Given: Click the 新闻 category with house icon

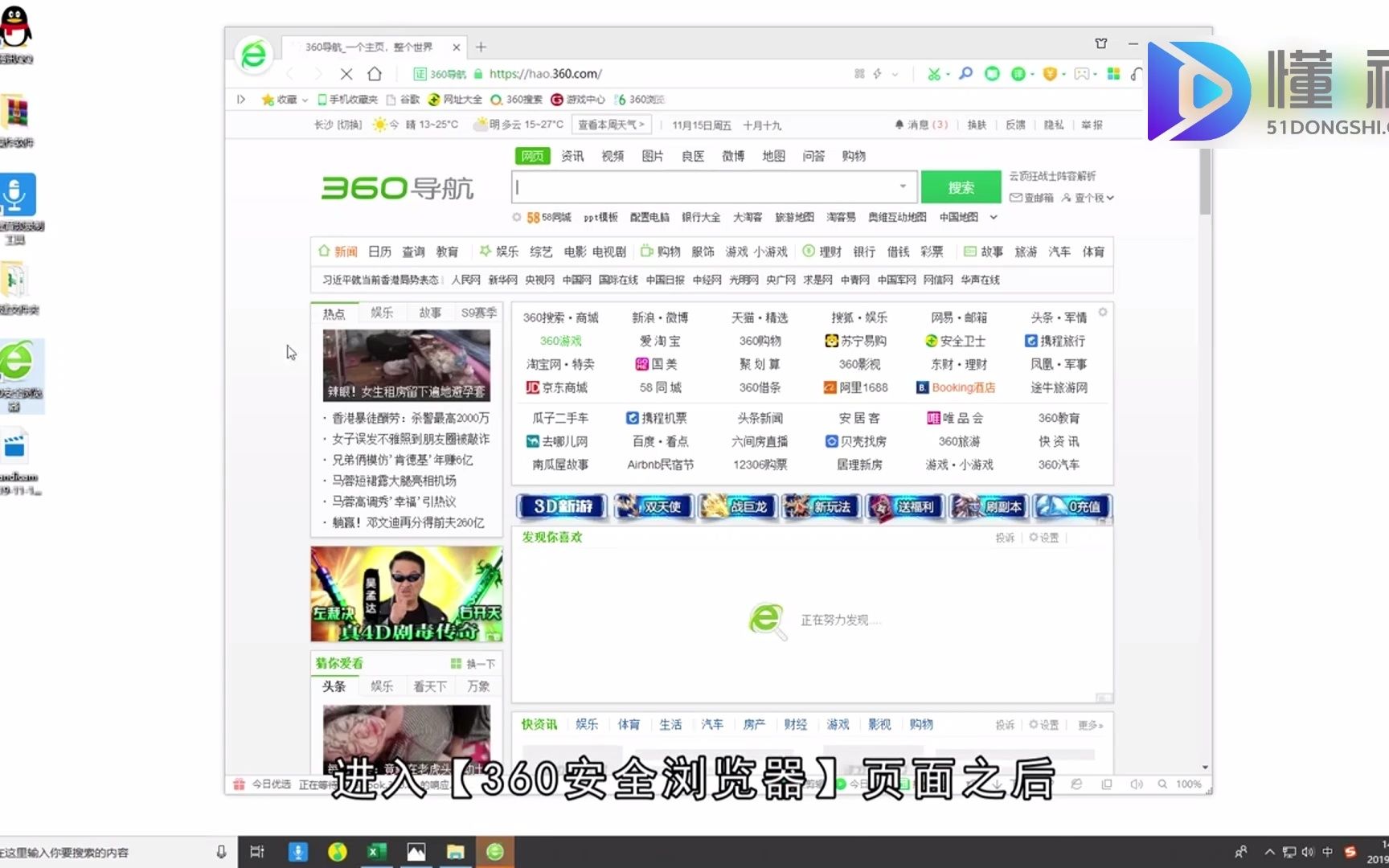Looking at the screenshot, I should (338, 252).
